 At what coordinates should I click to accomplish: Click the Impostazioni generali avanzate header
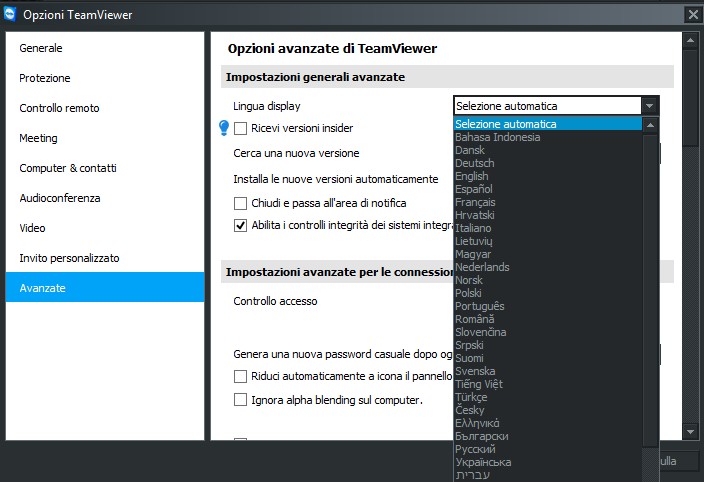tap(447, 77)
